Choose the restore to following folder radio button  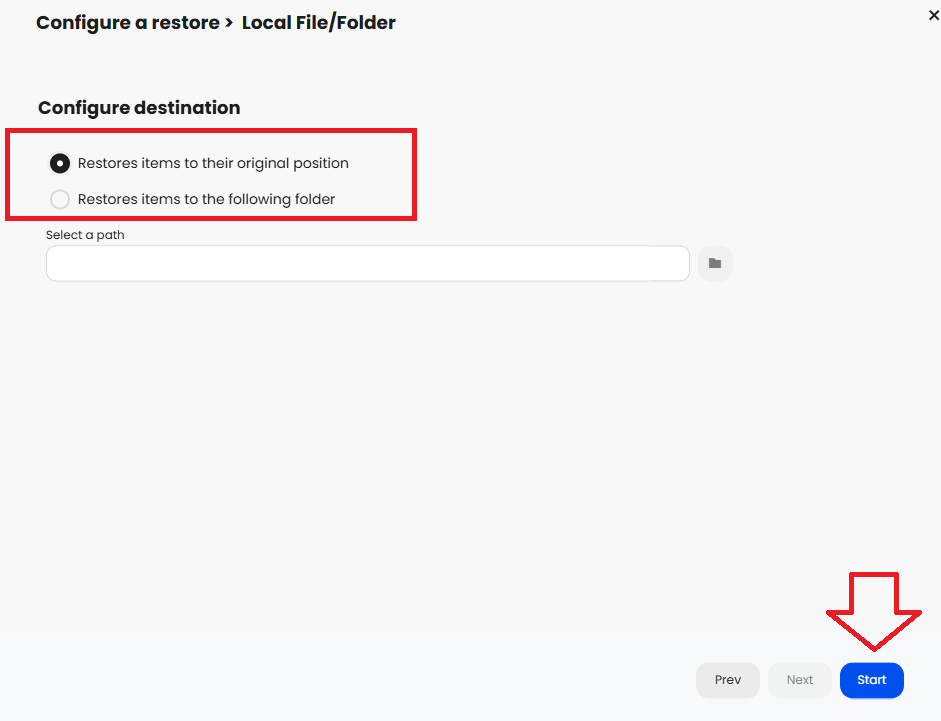60,199
